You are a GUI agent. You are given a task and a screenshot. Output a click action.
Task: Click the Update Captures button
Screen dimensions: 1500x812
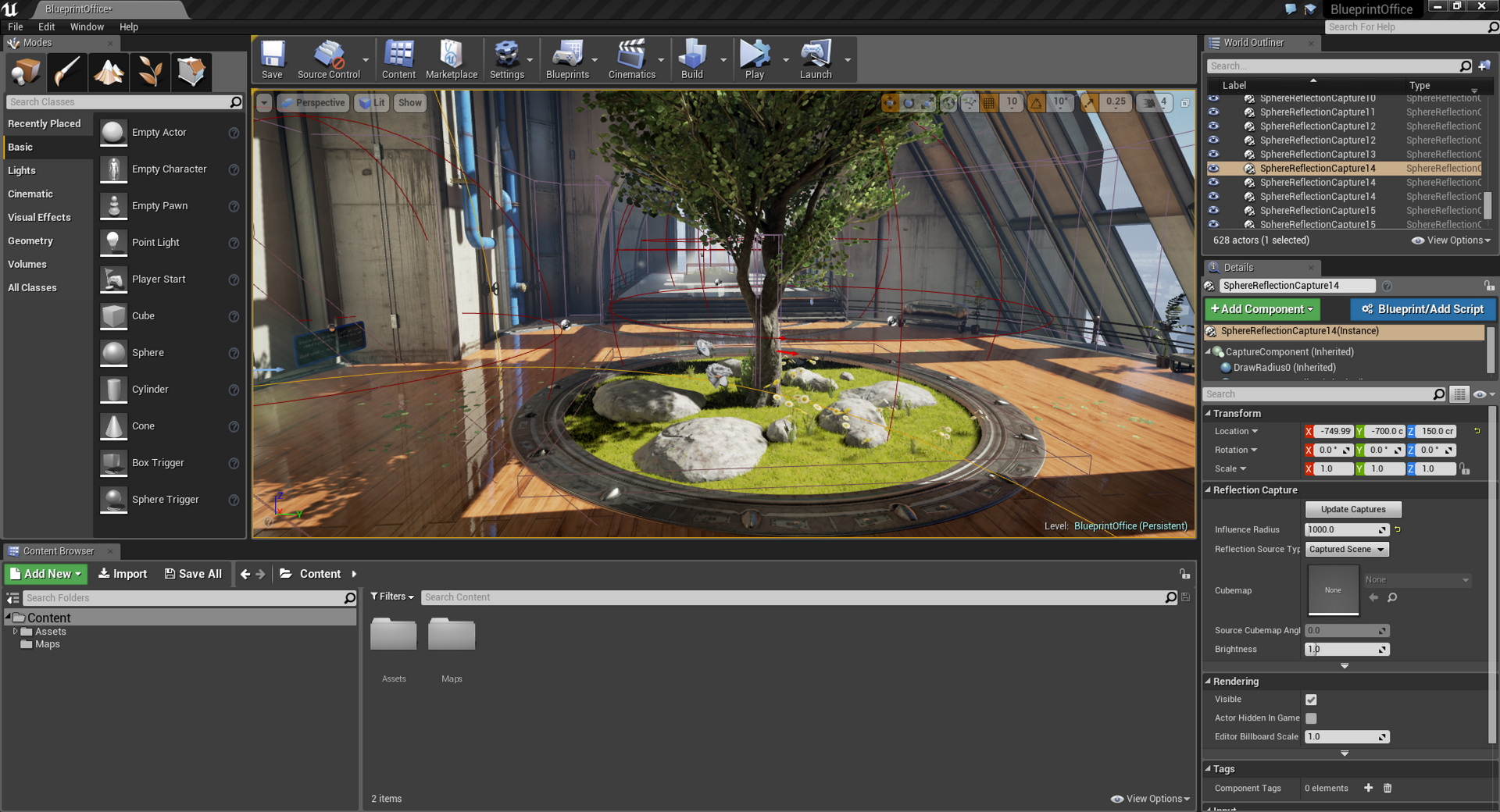tap(1352, 510)
